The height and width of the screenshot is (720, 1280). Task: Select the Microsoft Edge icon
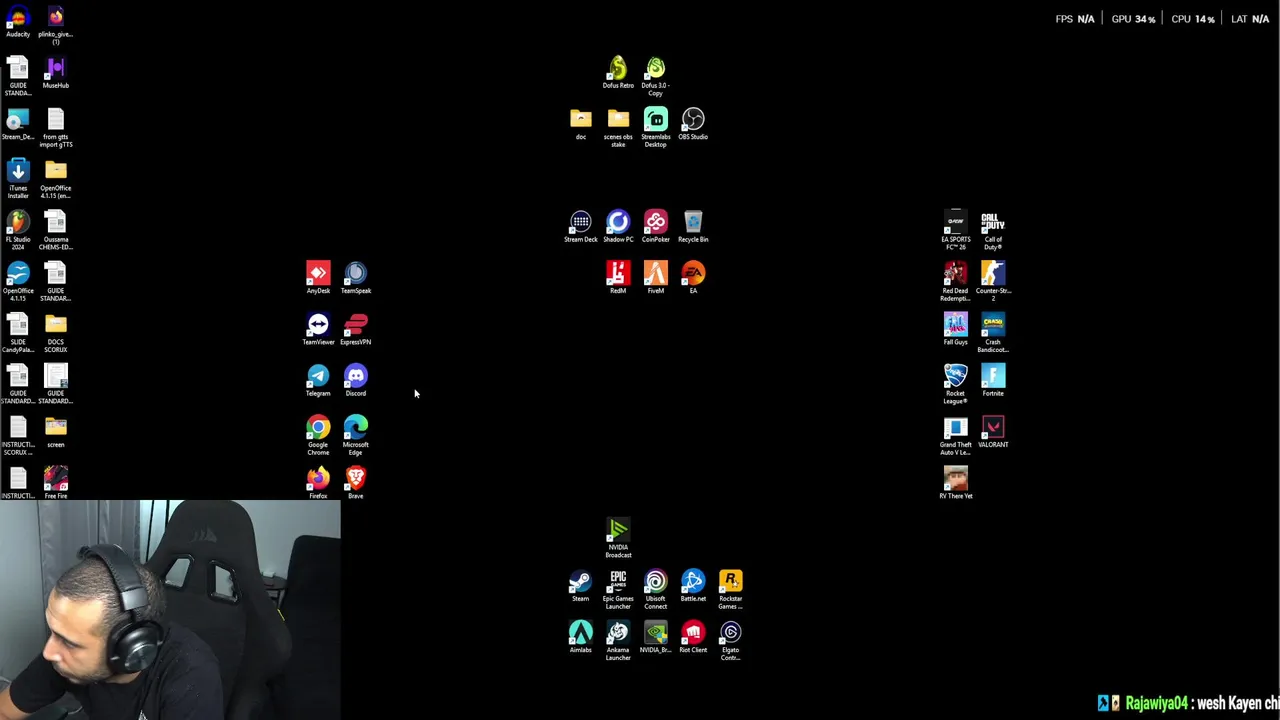click(x=356, y=436)
